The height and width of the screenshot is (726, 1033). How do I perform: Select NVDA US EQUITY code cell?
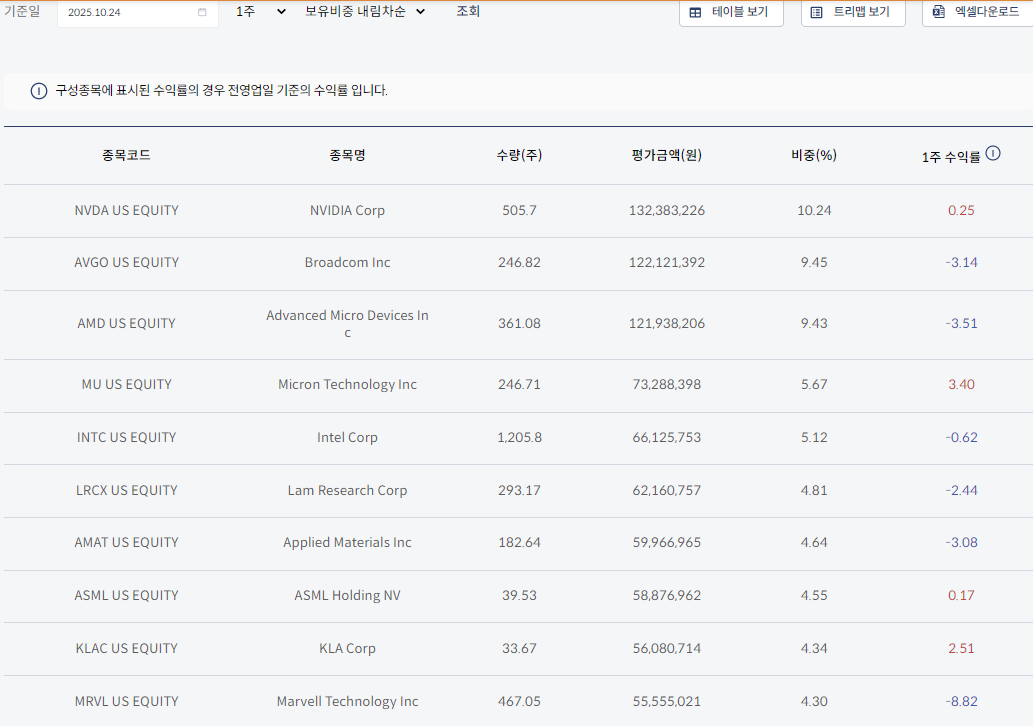[x=126, y=211]
